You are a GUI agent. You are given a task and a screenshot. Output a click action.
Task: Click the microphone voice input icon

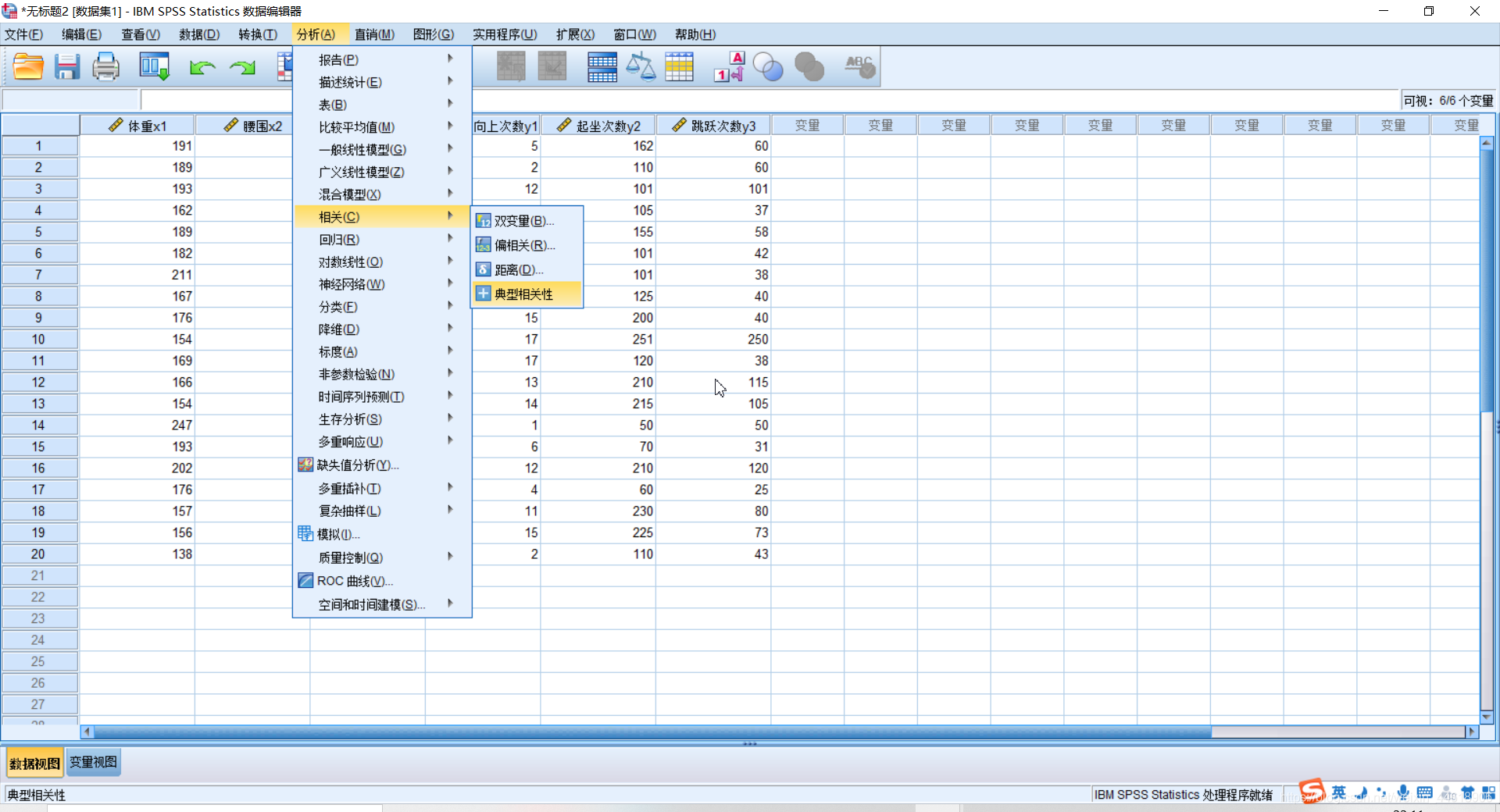pos(1403,792)
